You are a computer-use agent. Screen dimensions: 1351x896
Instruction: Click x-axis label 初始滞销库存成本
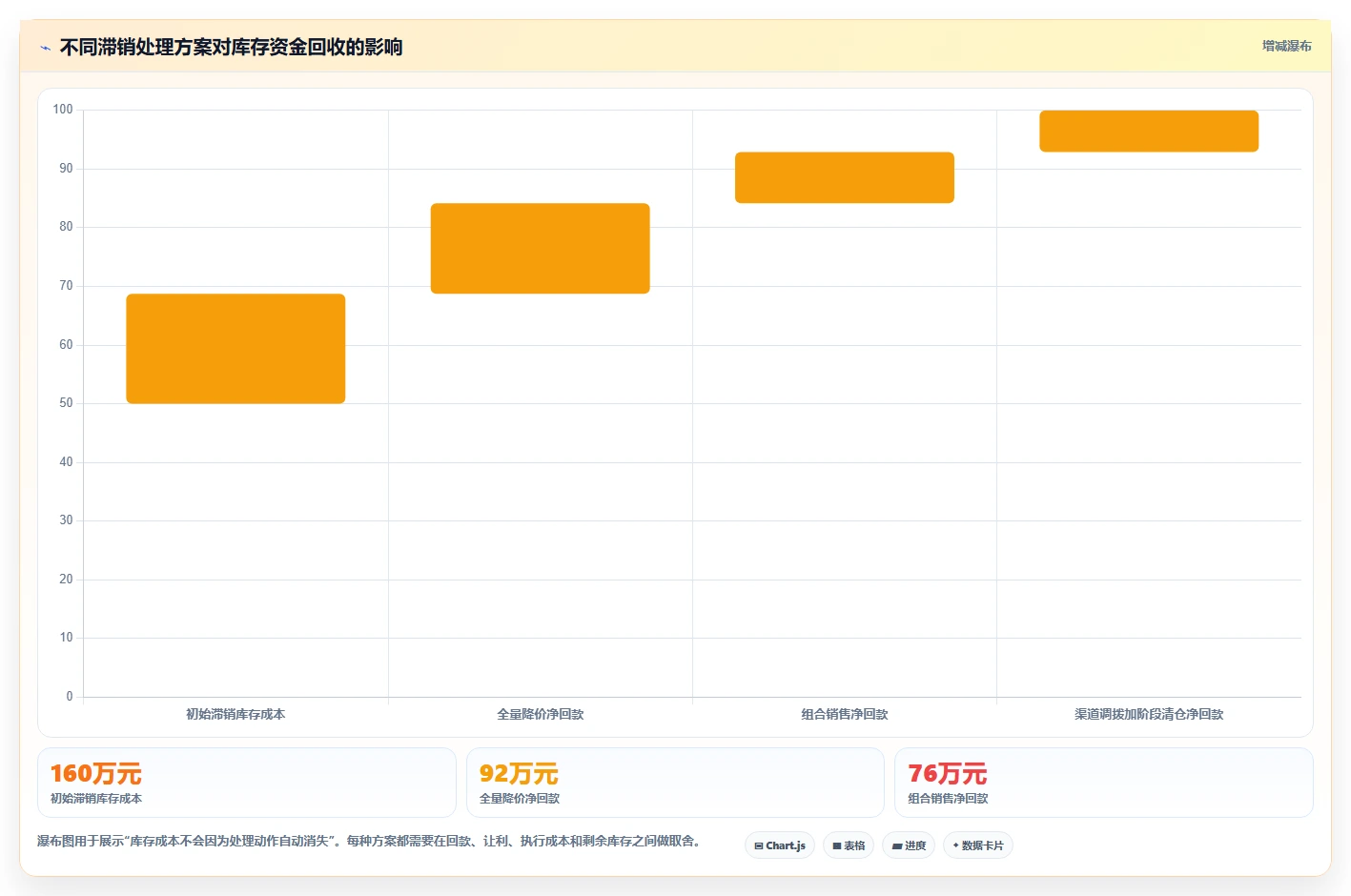pyautogui.click(x=235, y=714)
